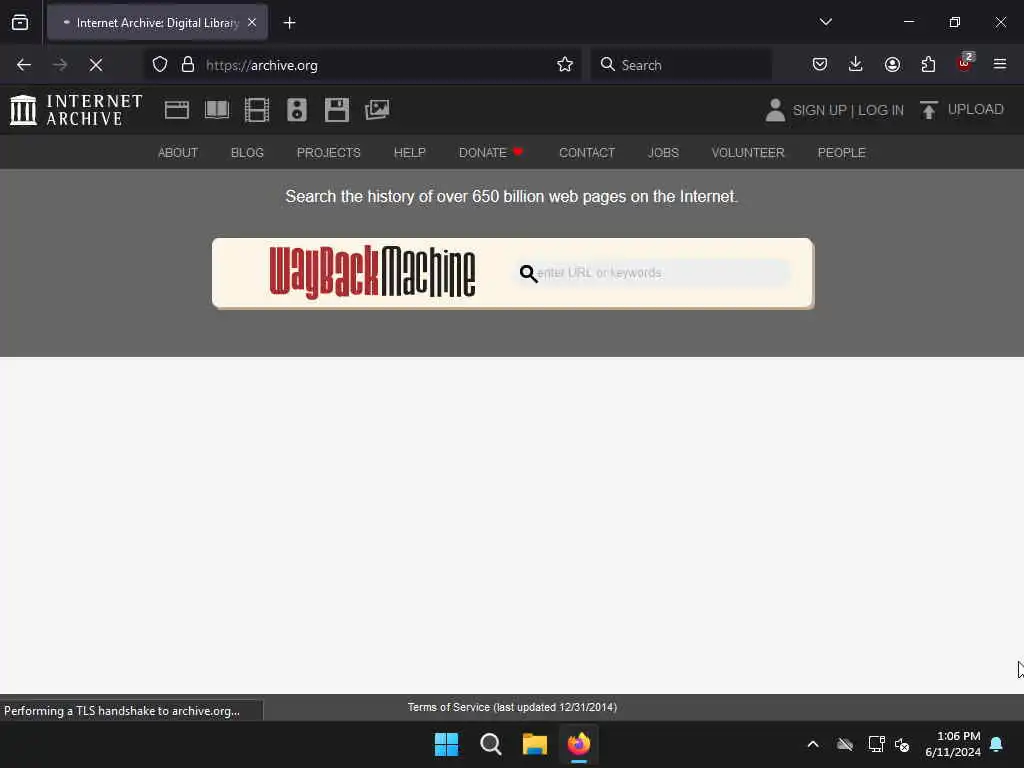Open the PEOPLE link
1024x768 pixels.
pyautogui.click(x=841, y=153)
